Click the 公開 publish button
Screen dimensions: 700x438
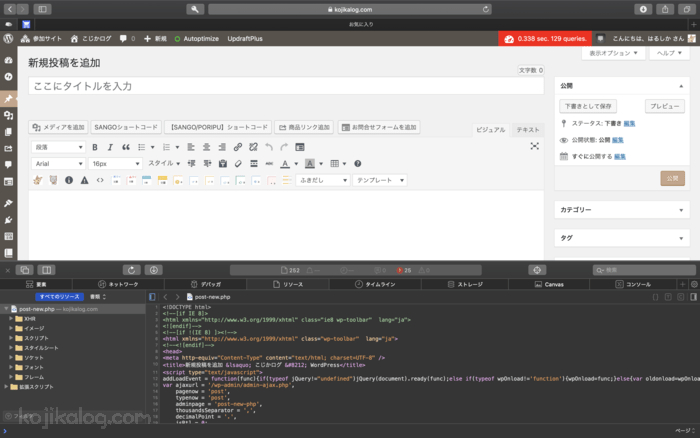672,178
